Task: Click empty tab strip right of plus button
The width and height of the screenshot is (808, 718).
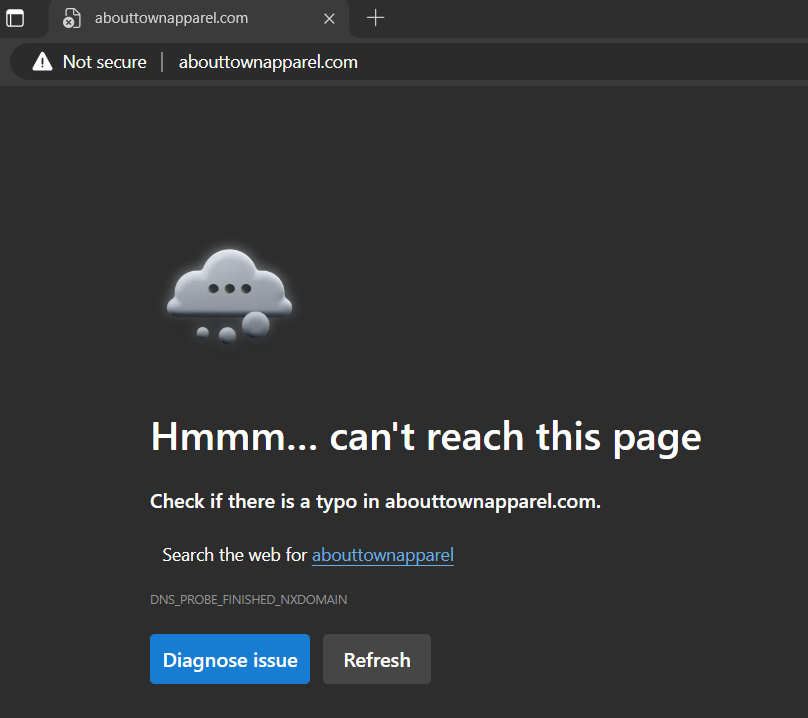Action: pos(600,18)
